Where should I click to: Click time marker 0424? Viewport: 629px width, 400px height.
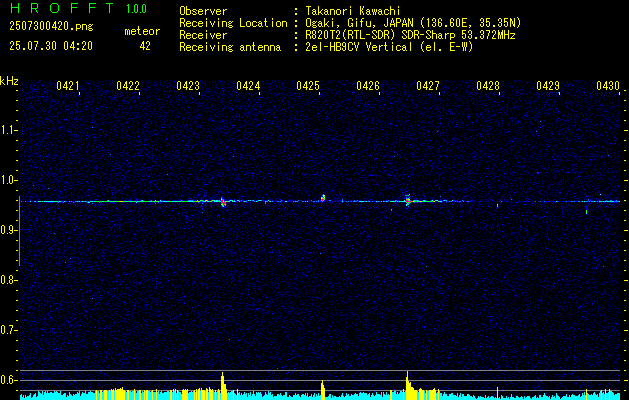248,86
